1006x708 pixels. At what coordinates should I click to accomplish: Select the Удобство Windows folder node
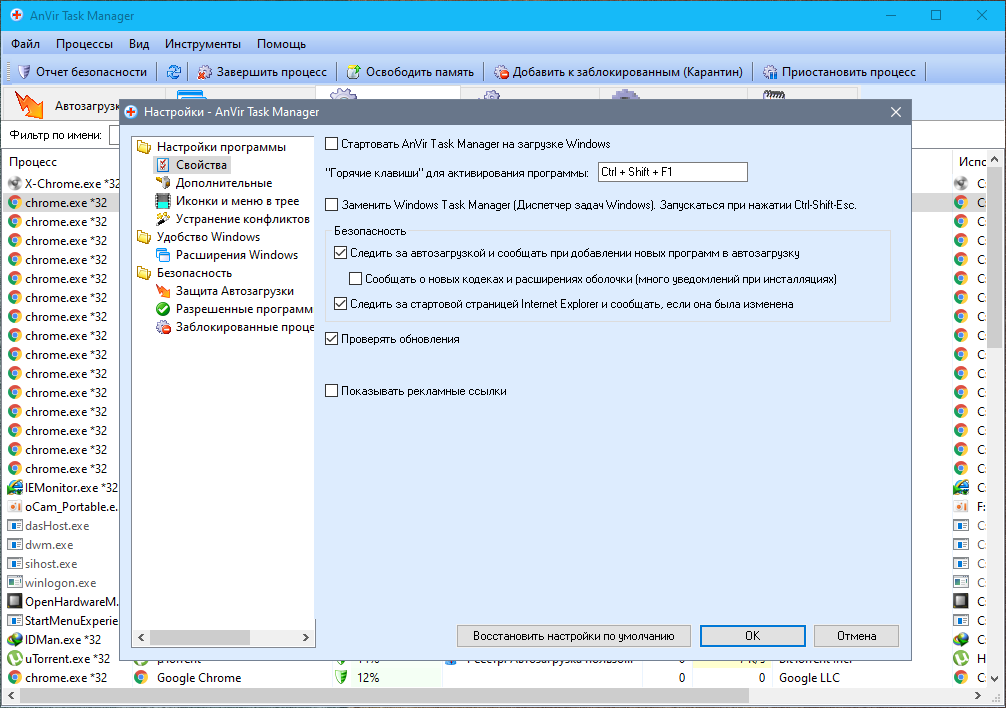(208, 237)
